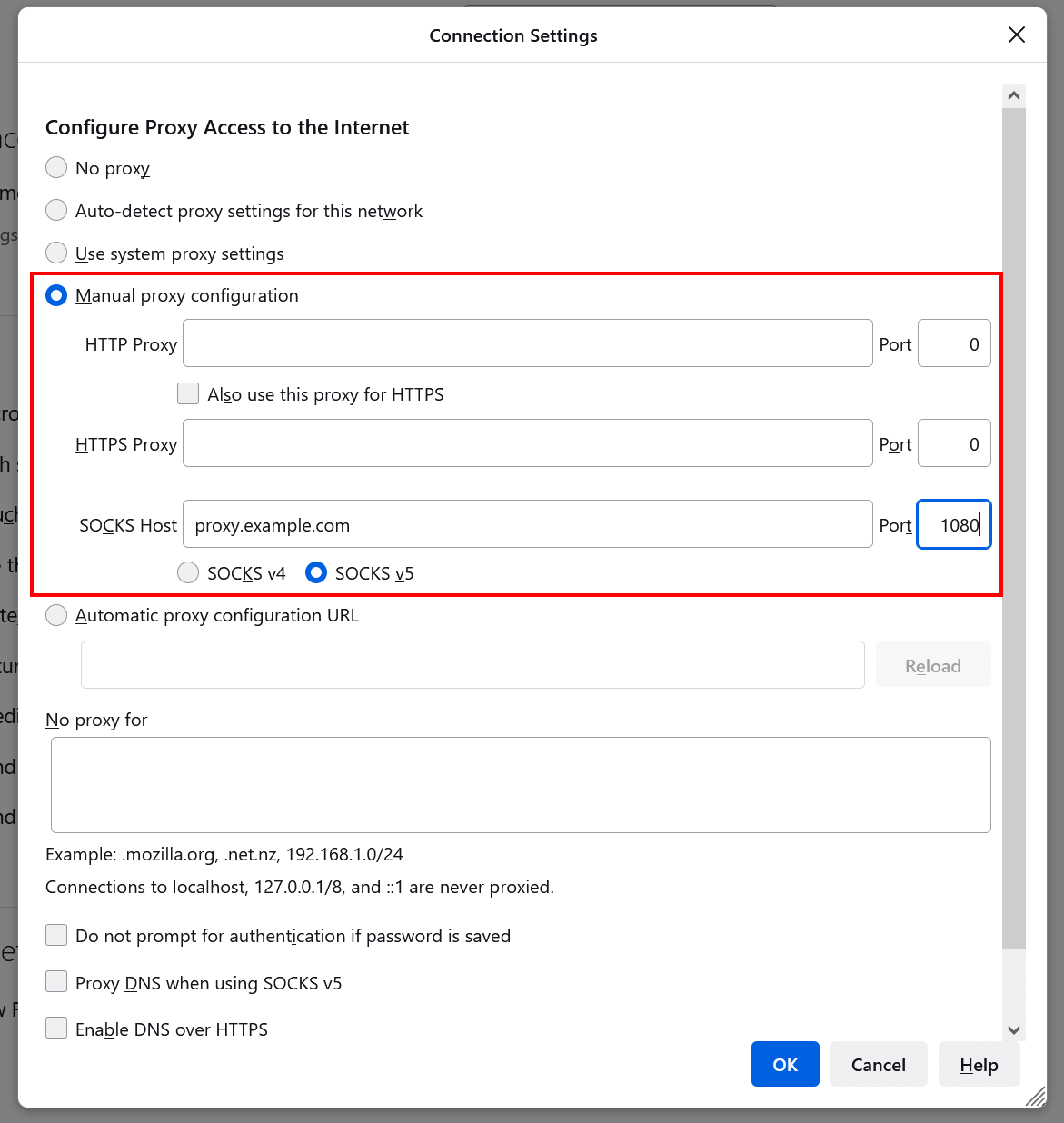Check Do not prompt for authentication if password saved
Screen dimensions: 1064x1123
(x=55, y=934)
